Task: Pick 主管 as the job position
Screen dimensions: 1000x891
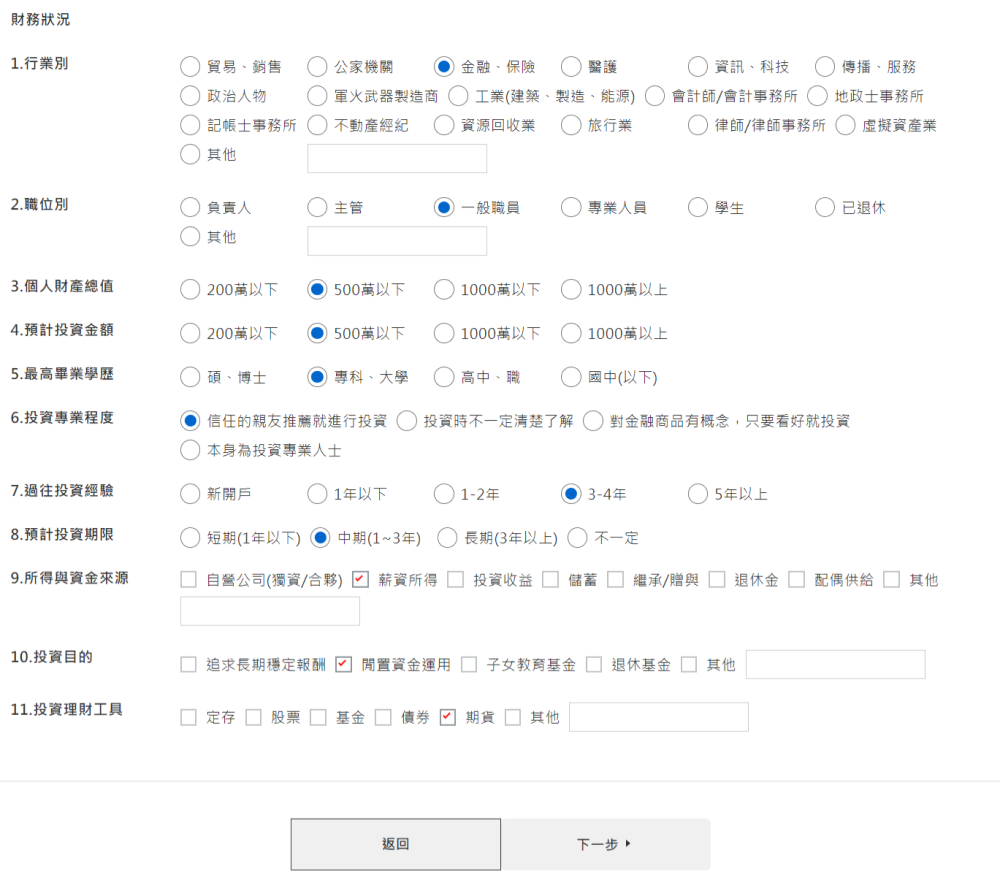Action: (x=317, y=208)
